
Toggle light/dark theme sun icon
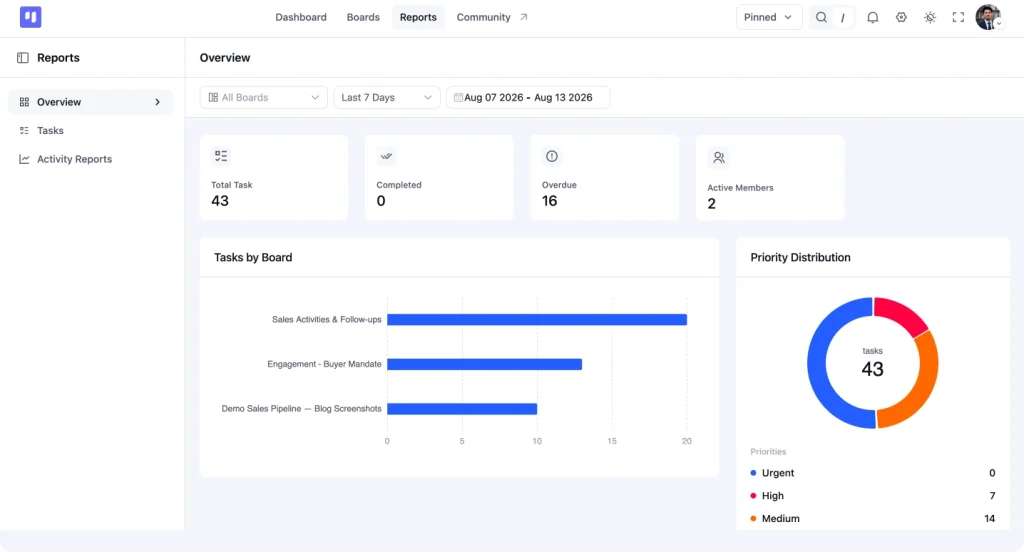click(930, 18)
